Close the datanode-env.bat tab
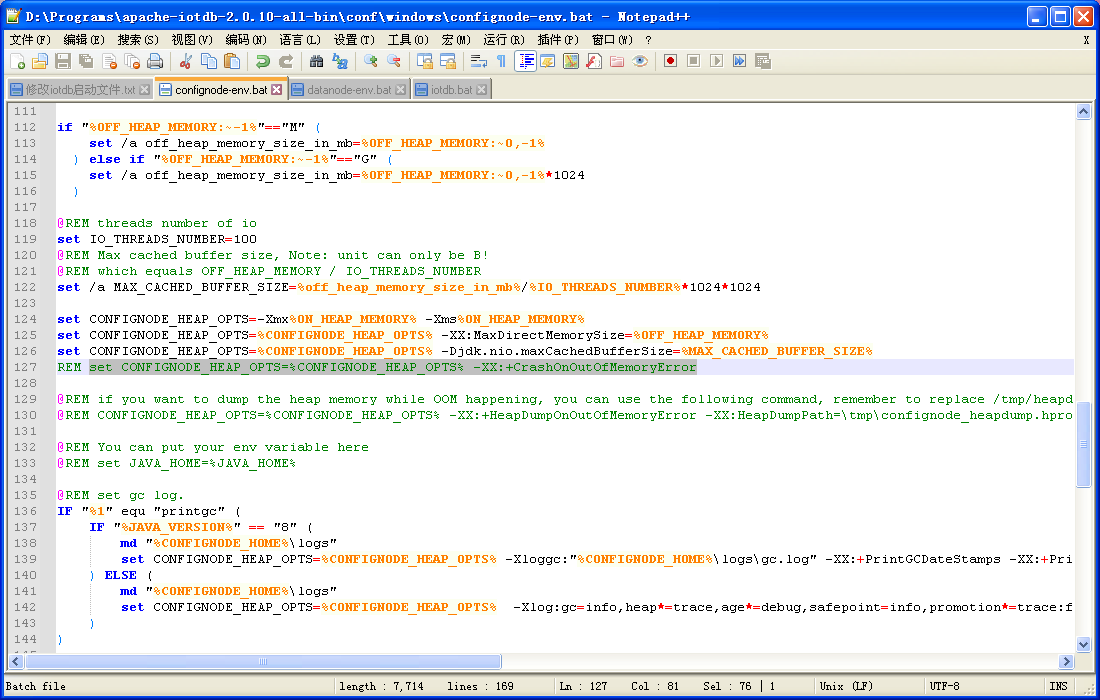Image resolution: width=1100 pixels, height=700 pixels. tap(400, 90)
